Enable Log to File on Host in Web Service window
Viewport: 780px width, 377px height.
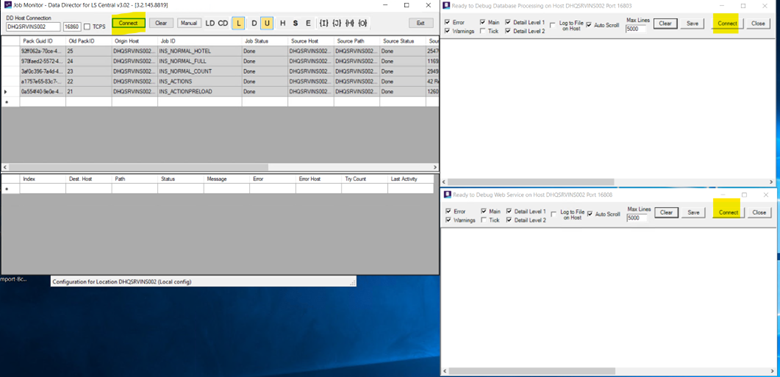click(x=554, y=214)
